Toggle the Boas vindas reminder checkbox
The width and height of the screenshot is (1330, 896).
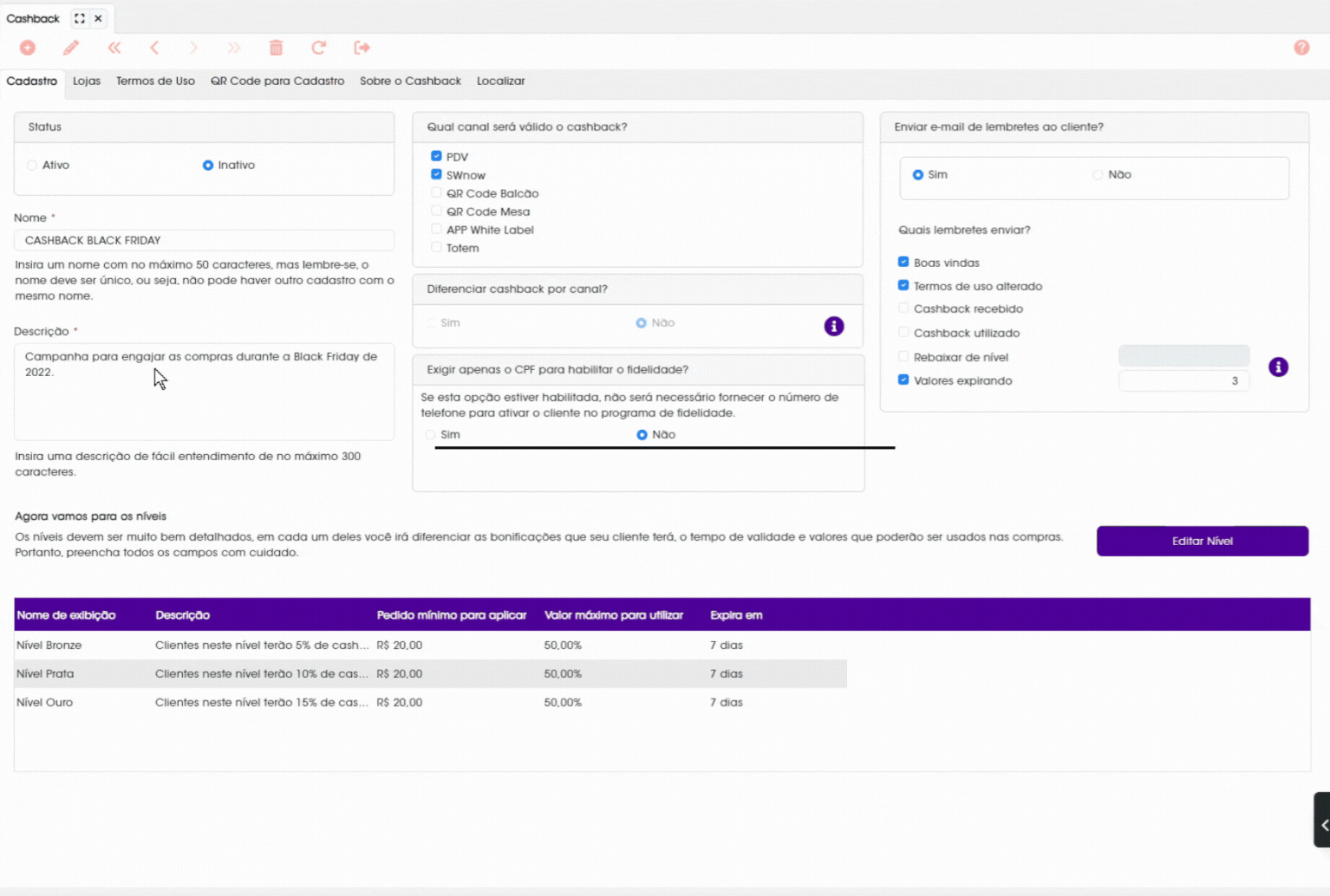[x=903, y=262]
